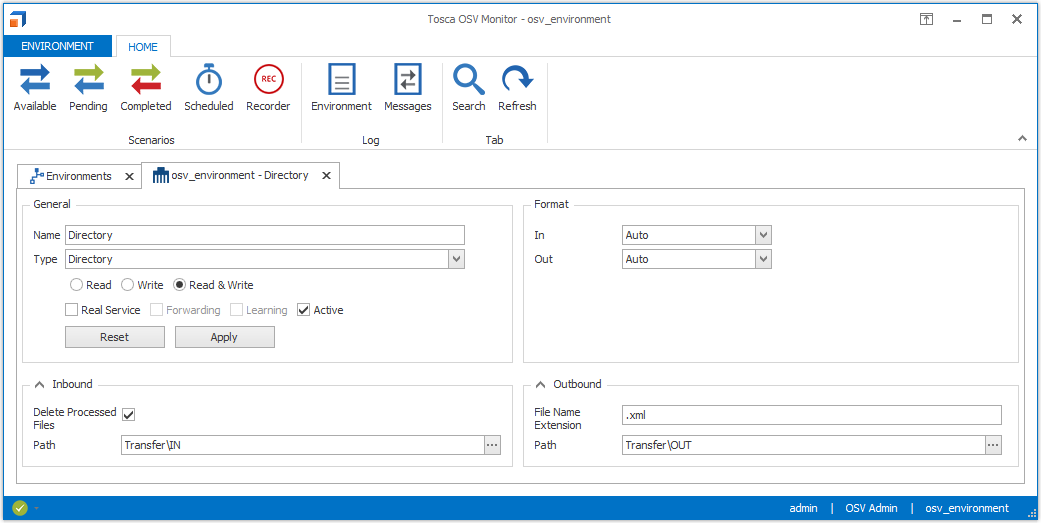Click the Scheduled stopwatch icon
Image resolution: width=1041 pixels, height=523 pixels.
pos(208,80)
